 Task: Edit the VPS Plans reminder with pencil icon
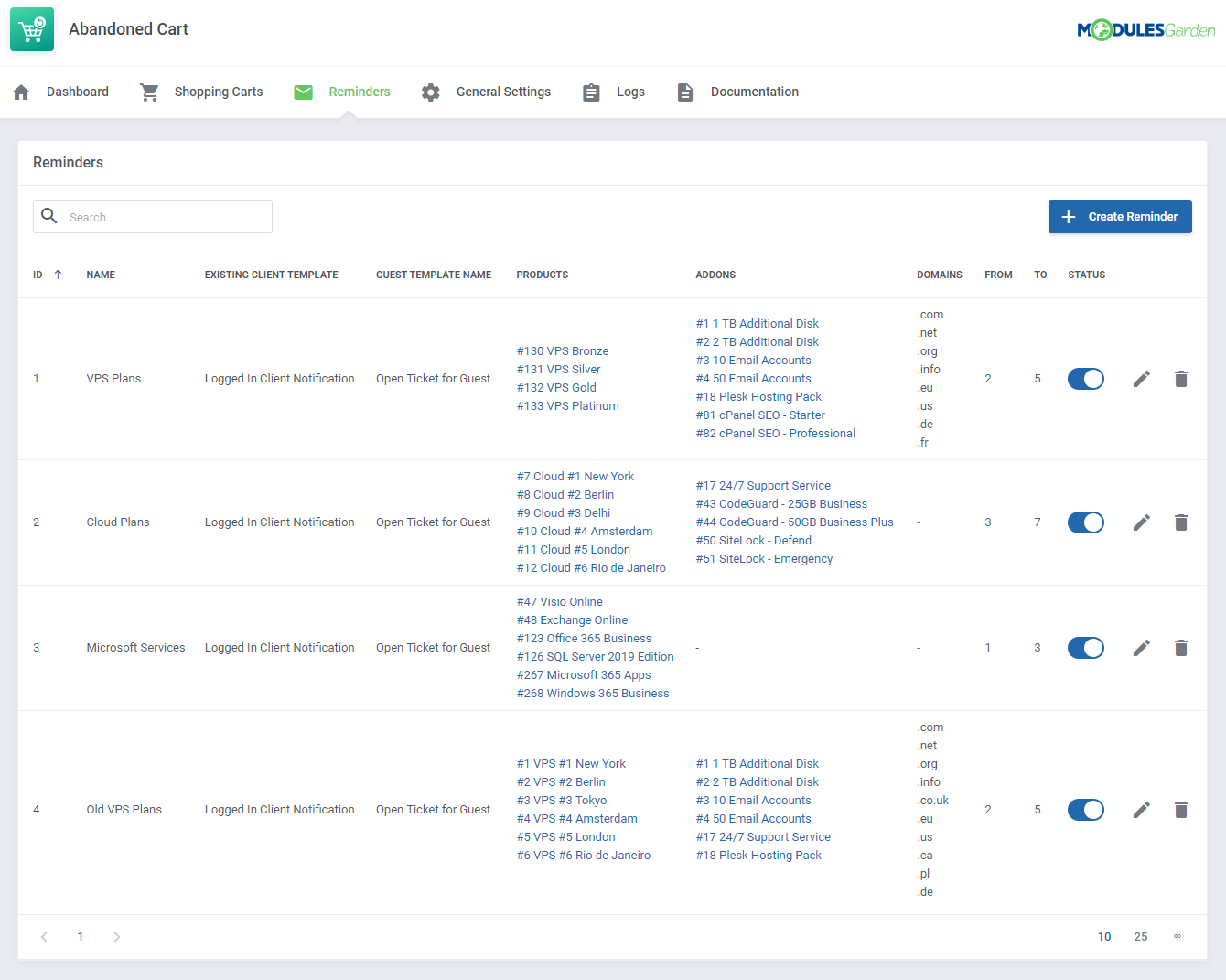pyautogui.click(x=1141, y=378)
